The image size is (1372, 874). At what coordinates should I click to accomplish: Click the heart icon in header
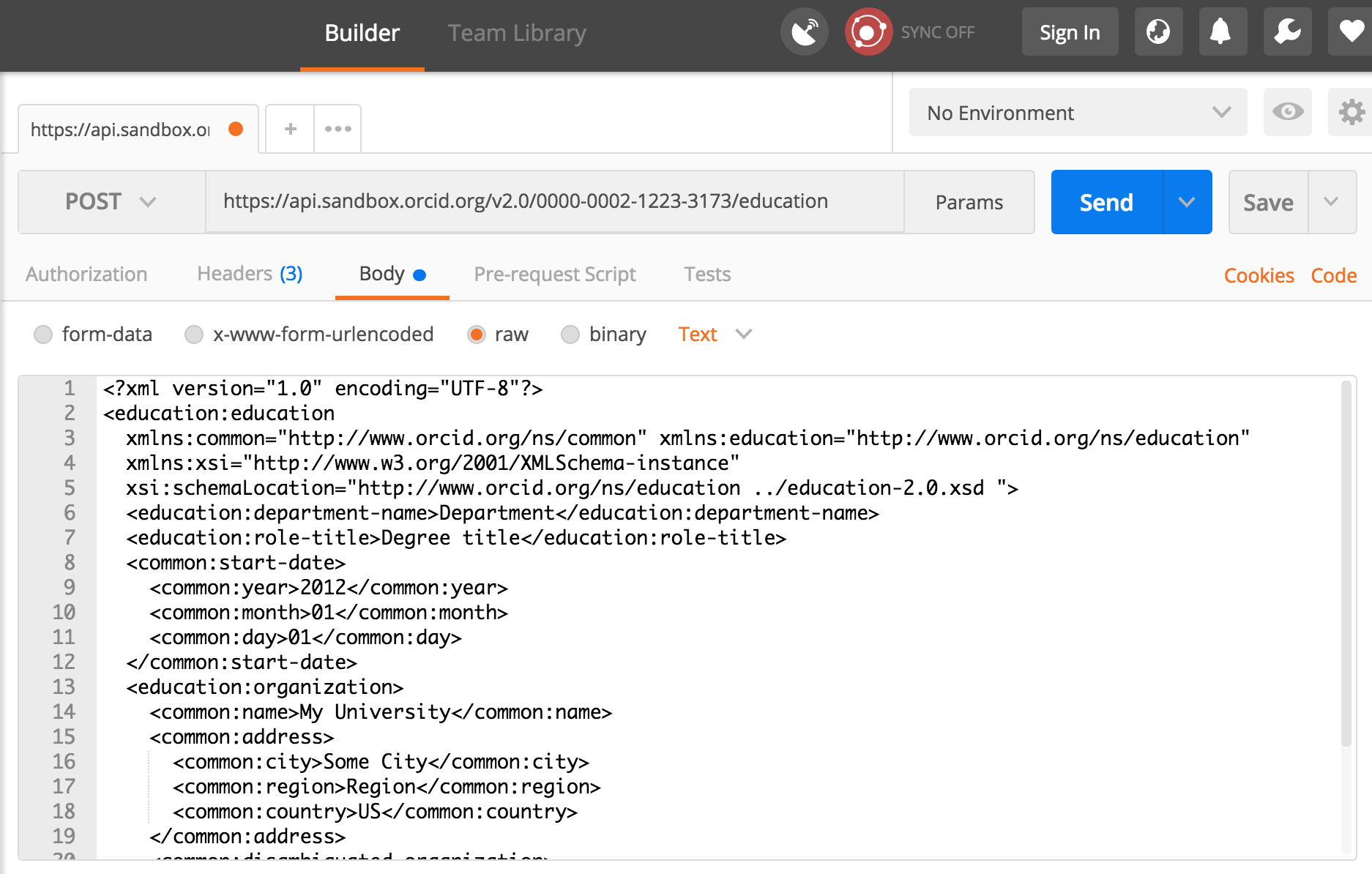pyautogui.click(x=1351, y=32)
